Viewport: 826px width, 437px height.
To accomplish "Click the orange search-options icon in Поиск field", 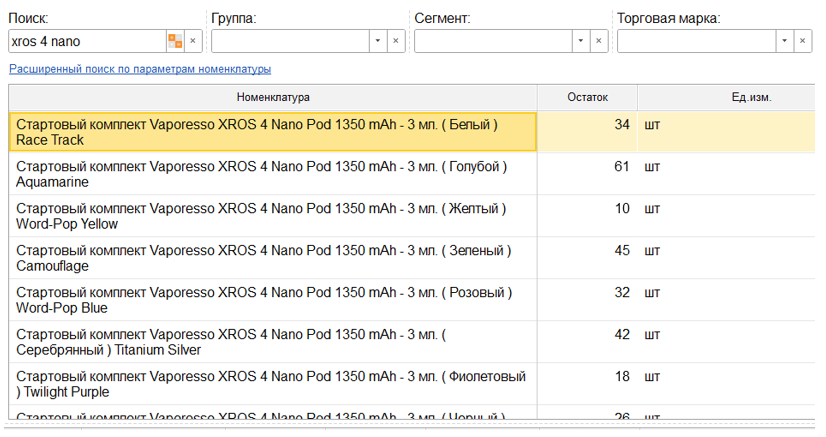I will pos(175,41).
